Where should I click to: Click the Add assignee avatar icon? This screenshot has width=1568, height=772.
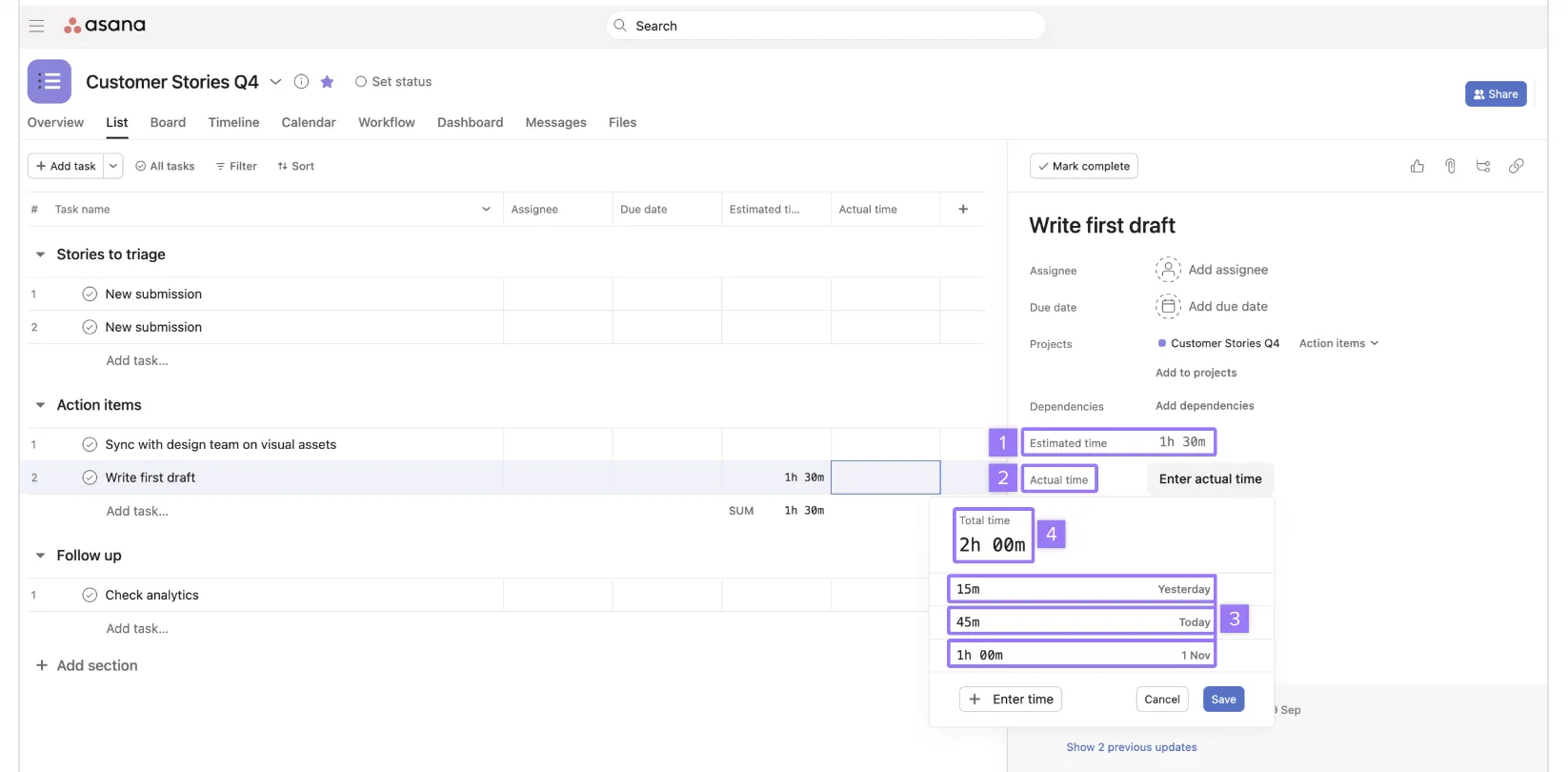(x=1168, y=270)
